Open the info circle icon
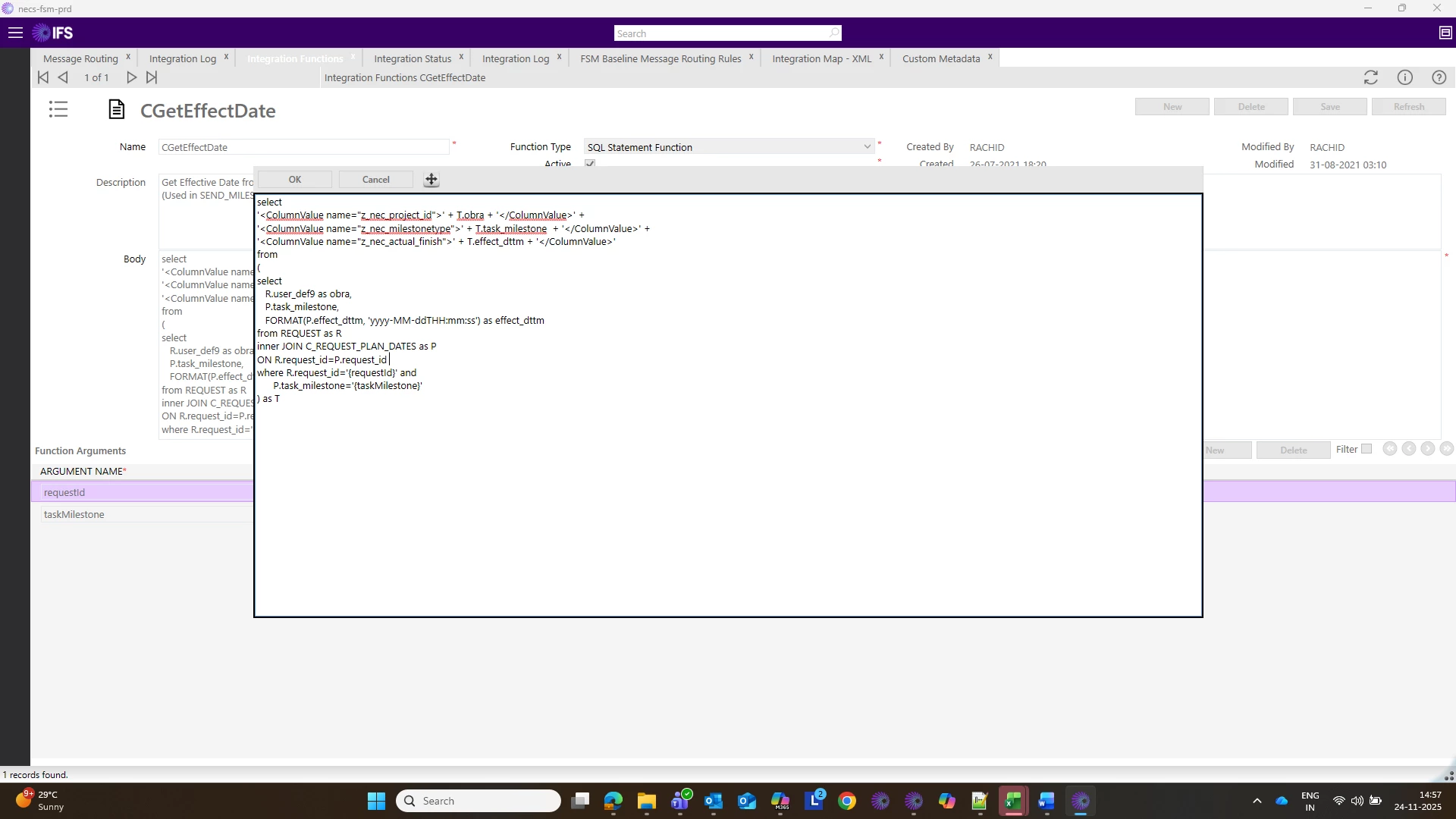Viewport: 1456px width, 819px height. coord(1404,77)
